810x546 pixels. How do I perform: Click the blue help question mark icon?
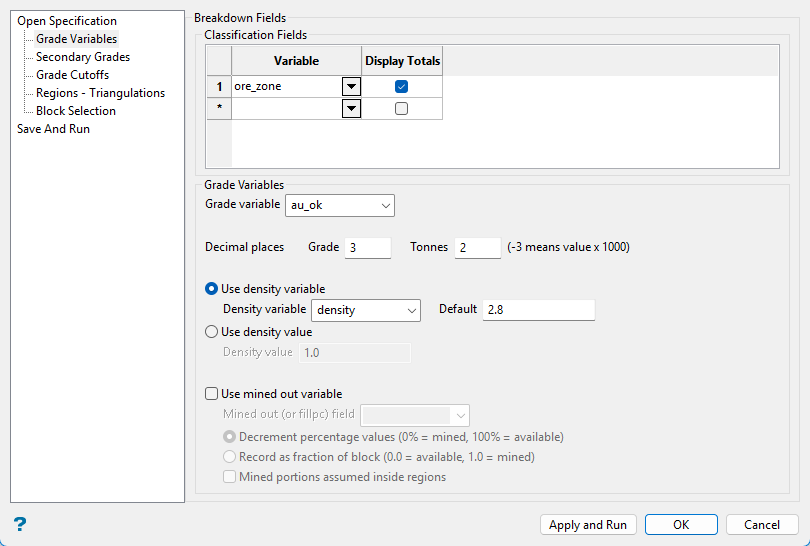coord(19,524)
